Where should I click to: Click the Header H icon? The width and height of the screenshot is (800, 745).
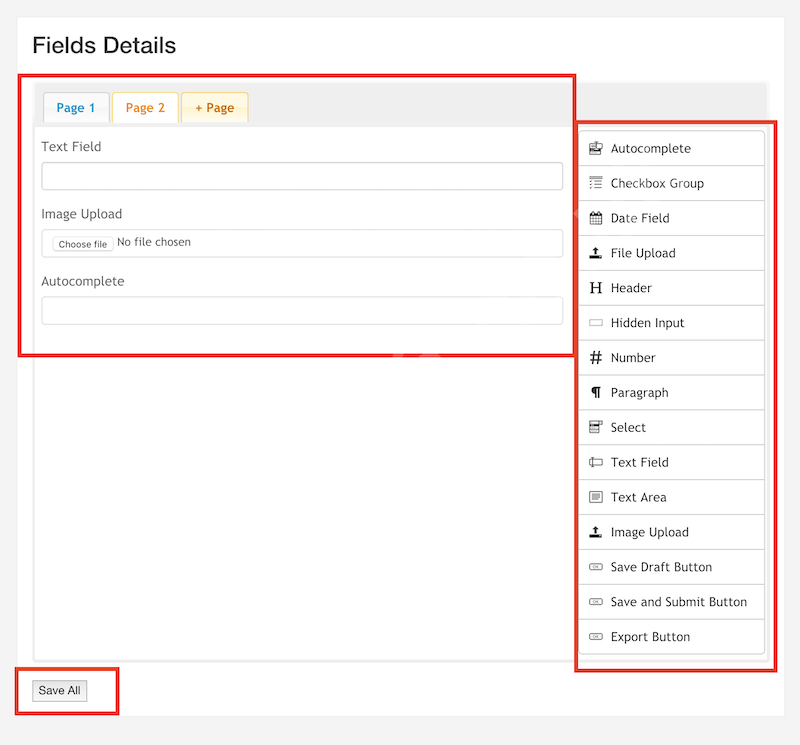point(595,288)
